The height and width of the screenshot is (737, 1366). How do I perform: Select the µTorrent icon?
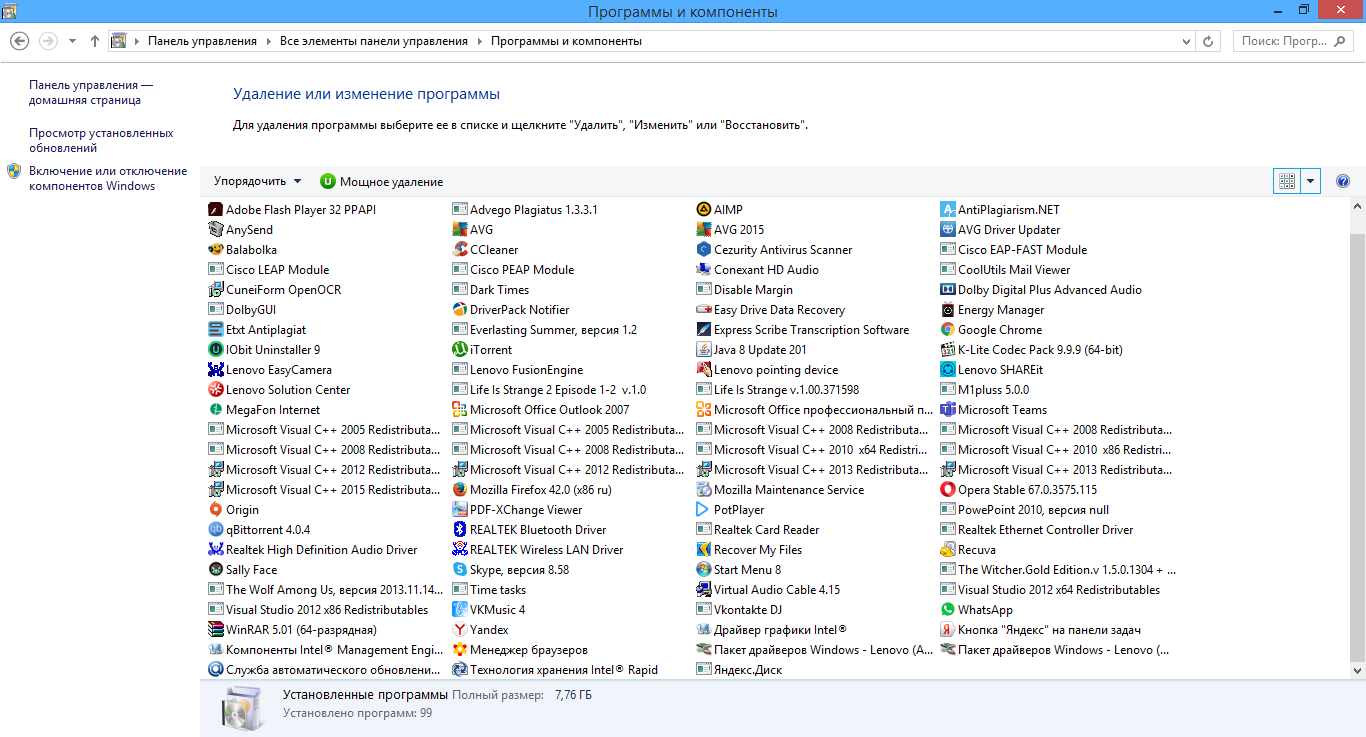(460, 350)
